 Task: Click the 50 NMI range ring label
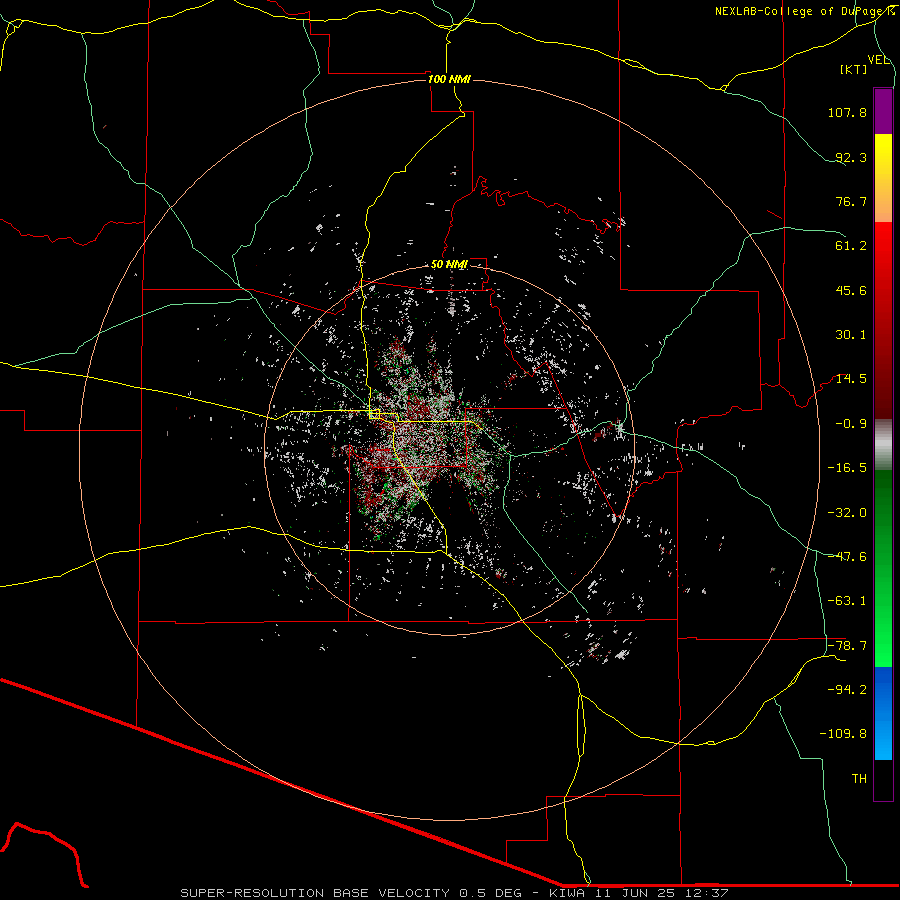point(449,264)
